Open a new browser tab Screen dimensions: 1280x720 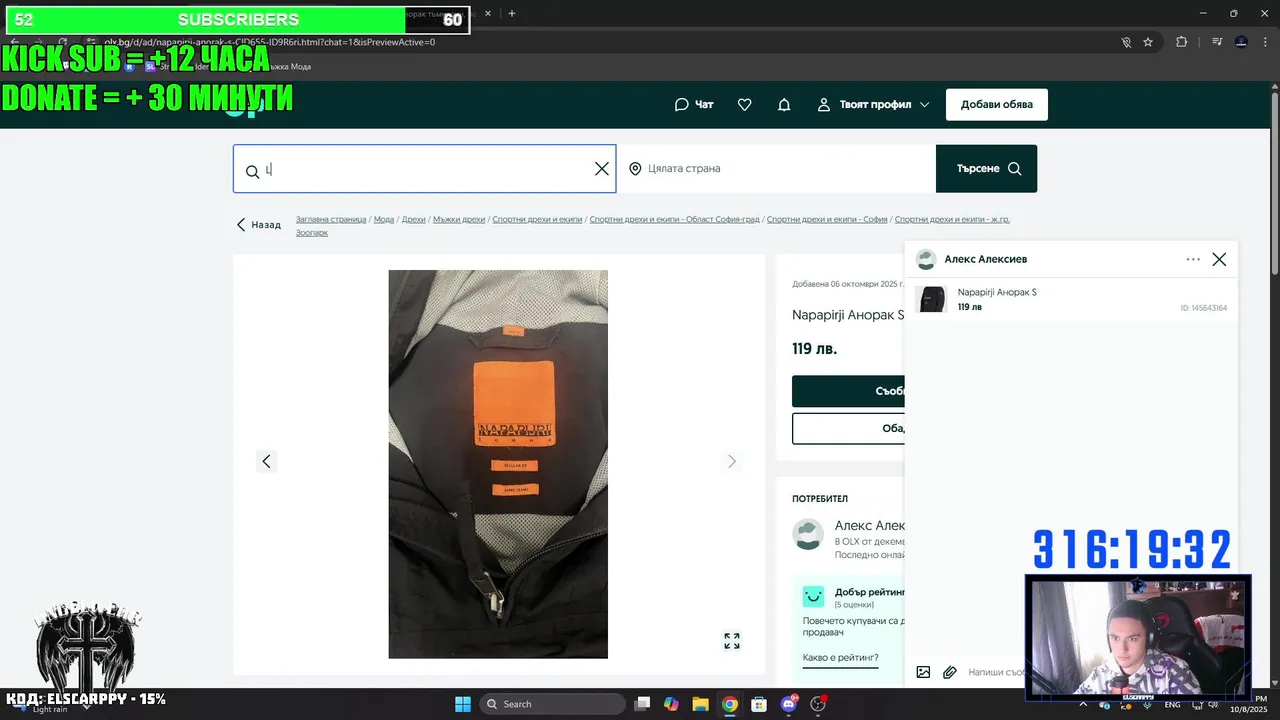512,13
